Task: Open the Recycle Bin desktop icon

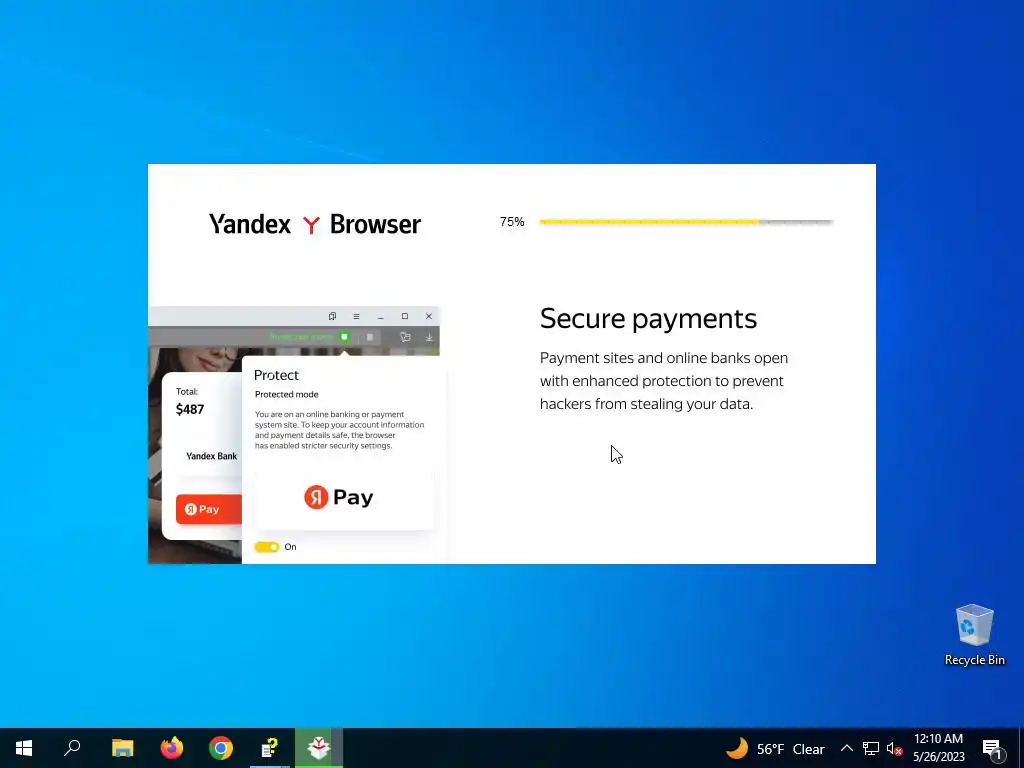Action: [x=974, y=635]
